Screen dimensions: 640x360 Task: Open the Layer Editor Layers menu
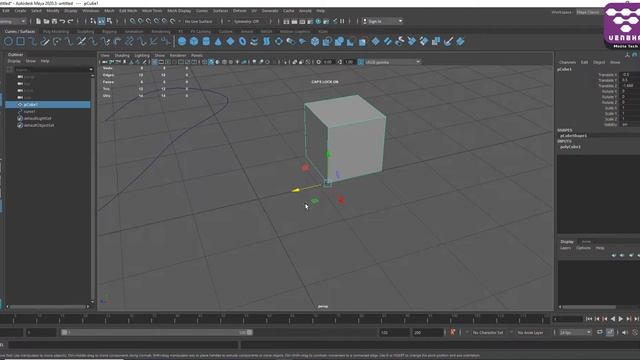click(x=565, y=248)
